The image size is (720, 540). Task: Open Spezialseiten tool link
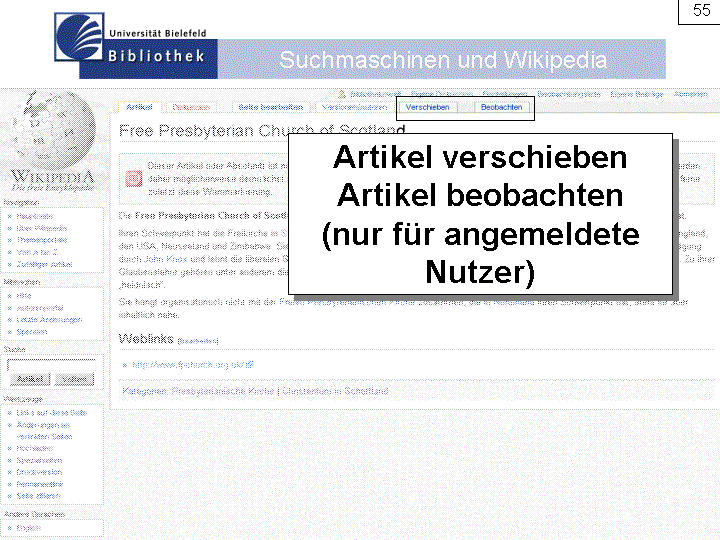tap(39, 460)
